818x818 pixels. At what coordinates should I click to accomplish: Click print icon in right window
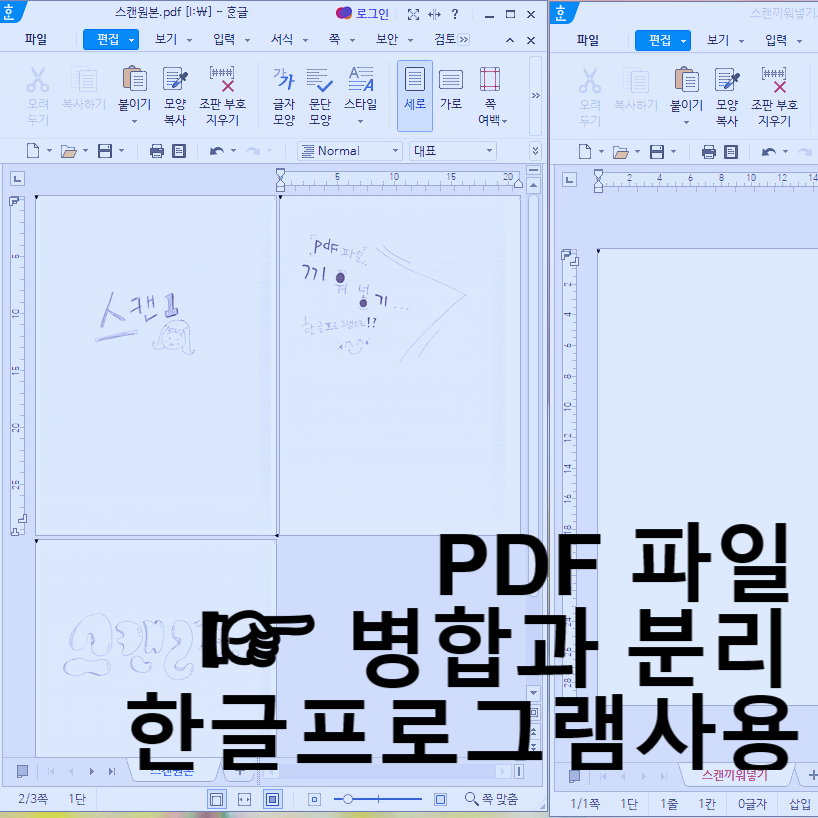click(x=708, y=152)
